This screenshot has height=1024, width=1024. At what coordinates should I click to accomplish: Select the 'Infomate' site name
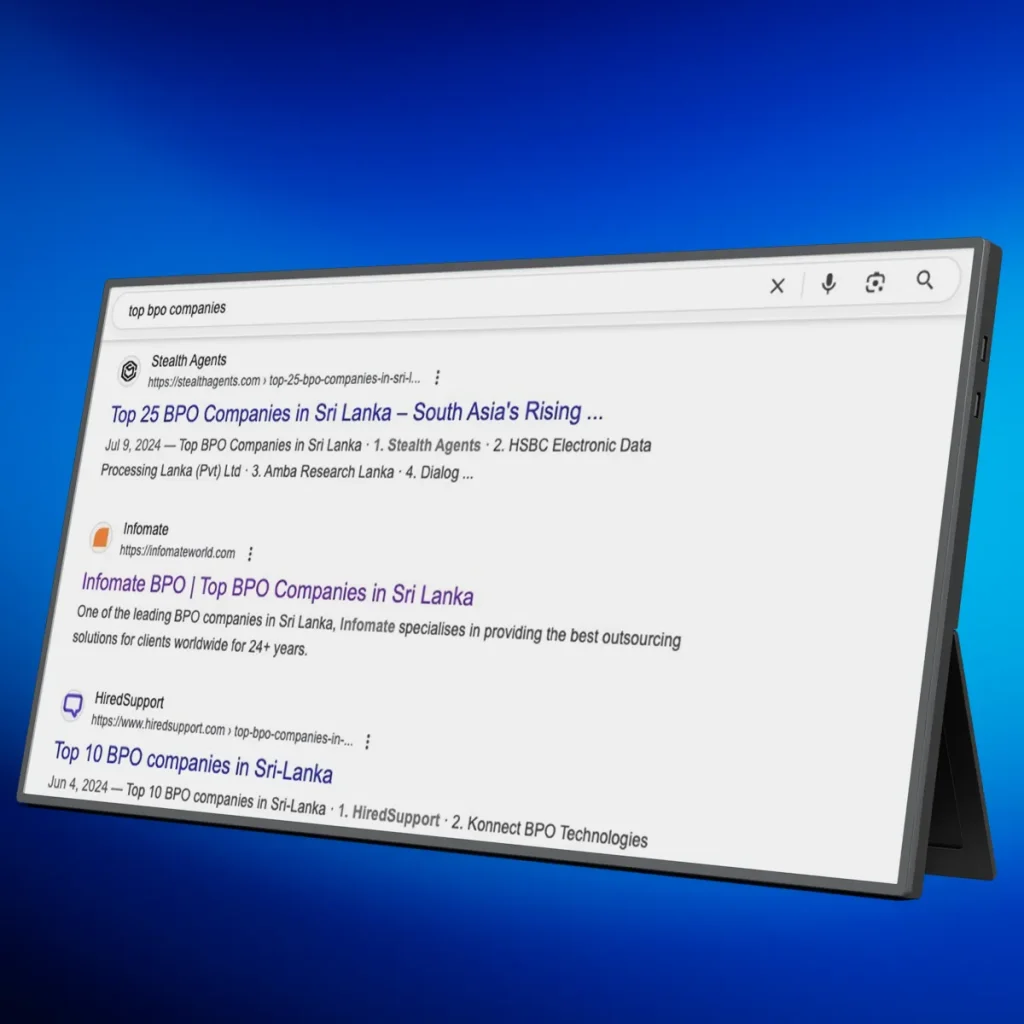coord(146,529)
